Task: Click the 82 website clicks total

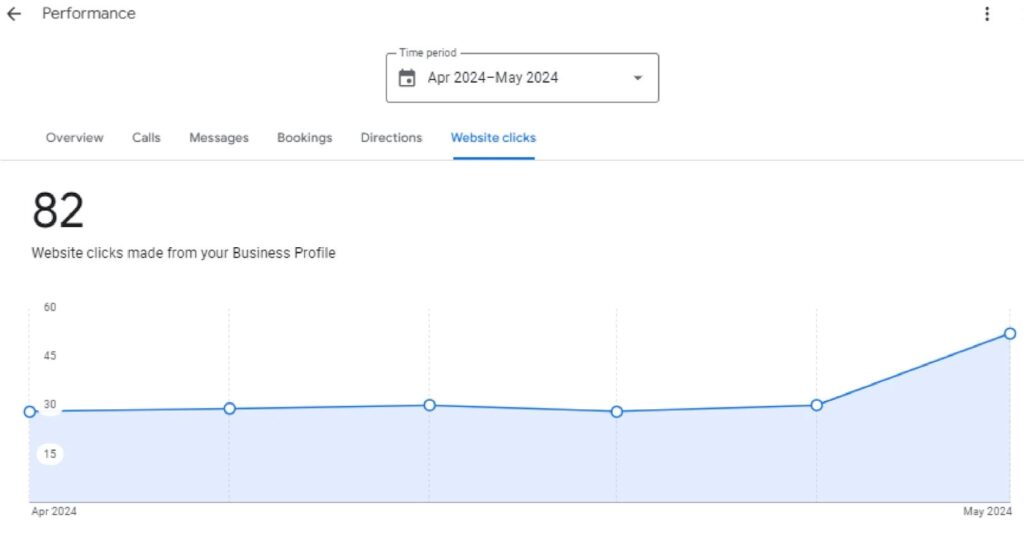Action: tap(58, 211)
